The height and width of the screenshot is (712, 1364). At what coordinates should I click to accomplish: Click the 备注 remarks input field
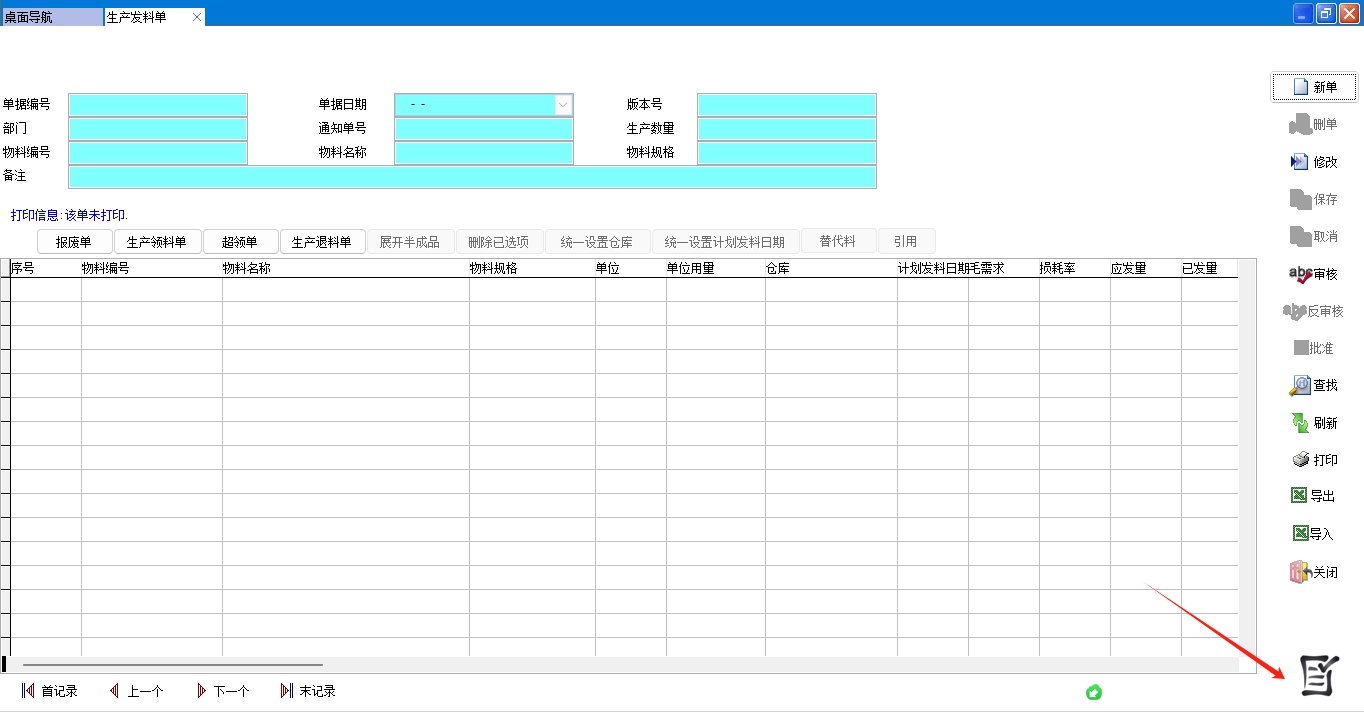472,177
